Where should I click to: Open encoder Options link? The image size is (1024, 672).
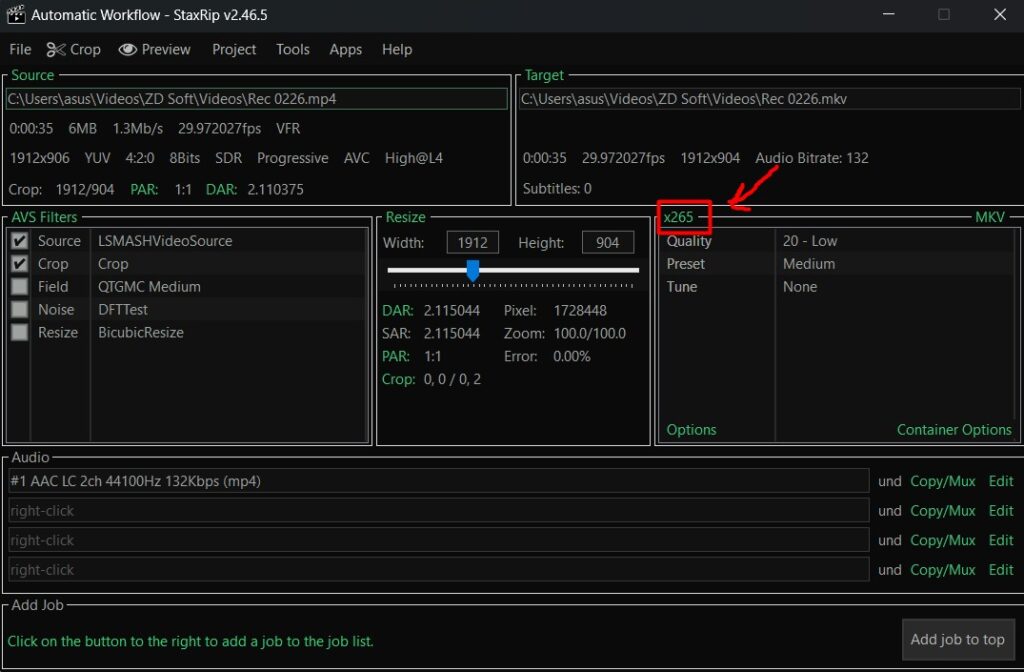[x=691, y=430]
